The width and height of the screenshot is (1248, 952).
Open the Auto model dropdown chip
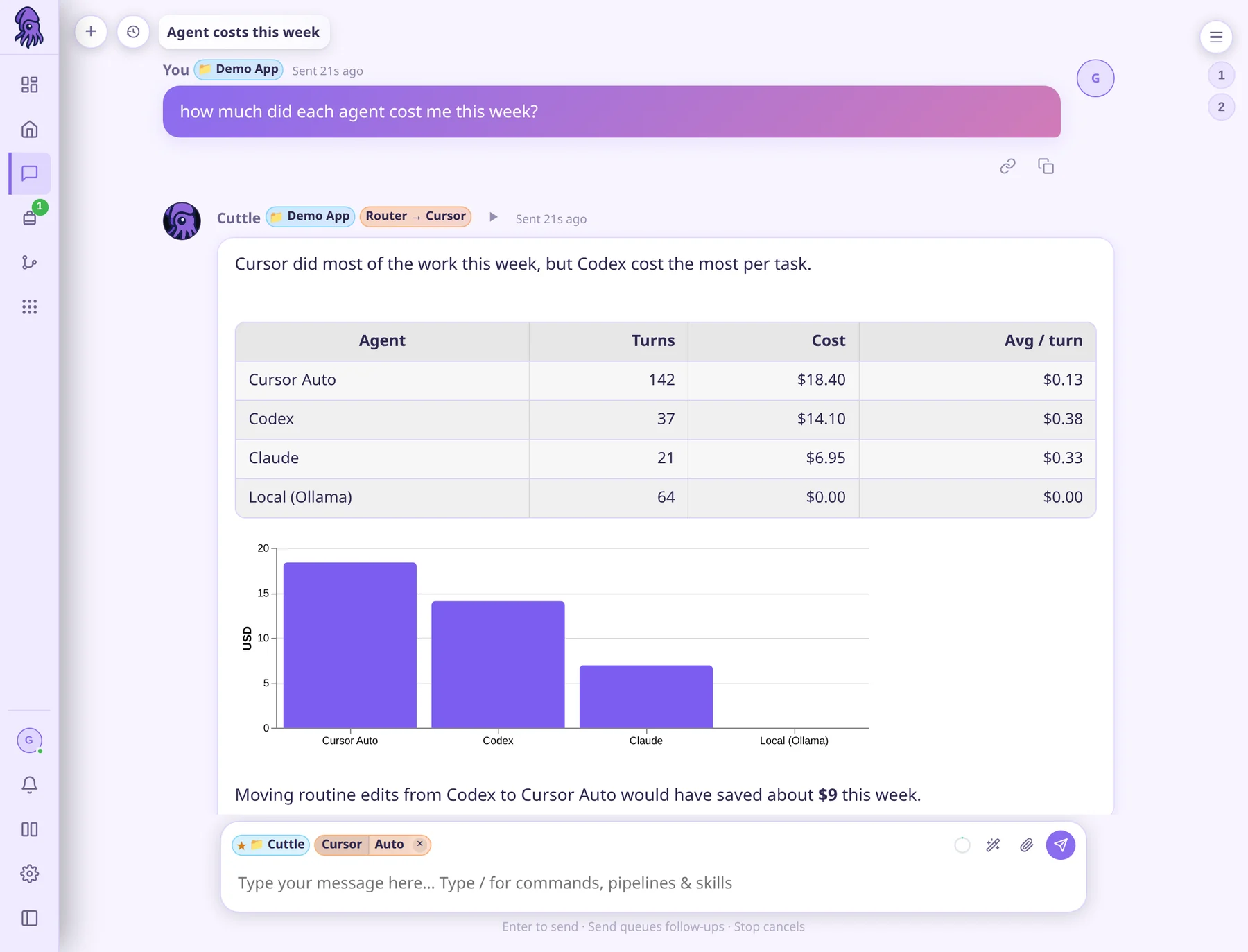click(x=389, y=845)
